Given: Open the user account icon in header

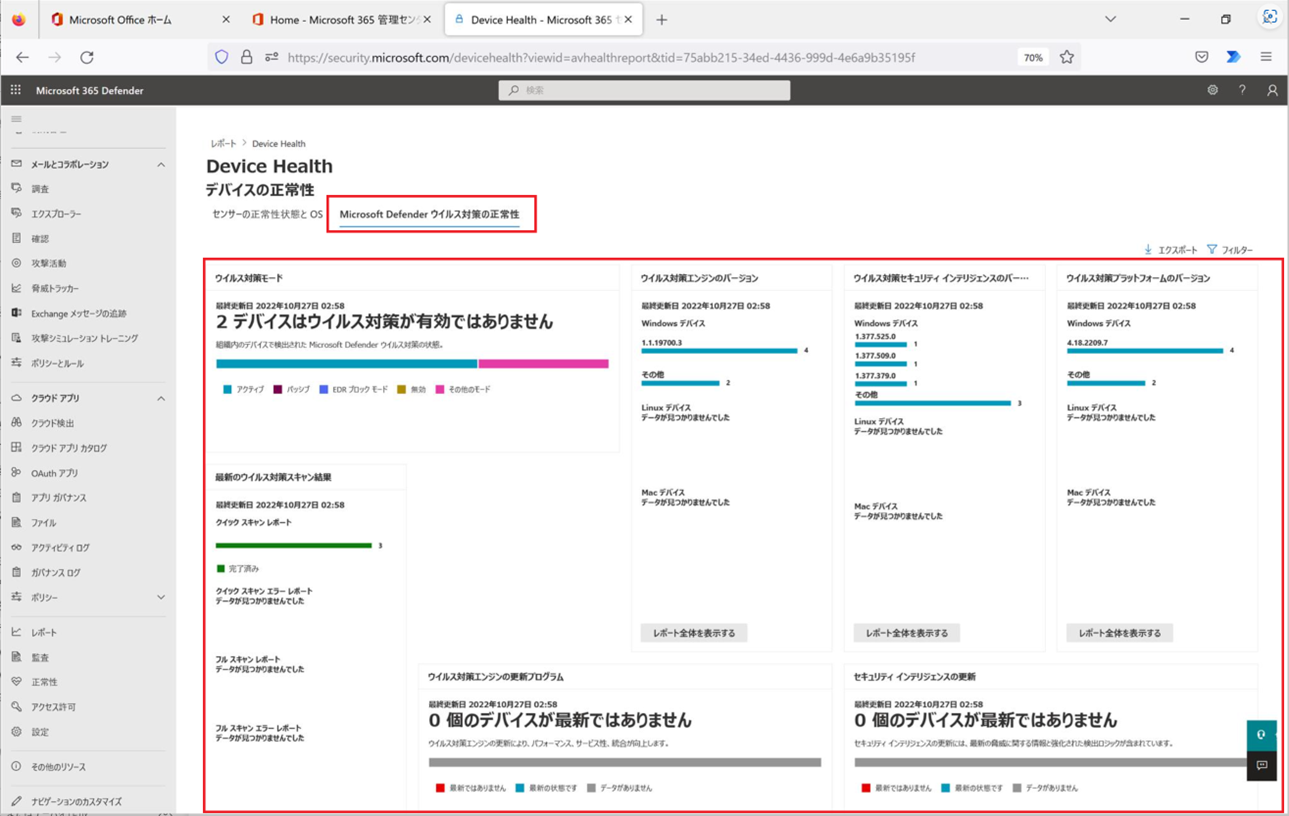Looking at the screenshot, I should [1272, 90].
